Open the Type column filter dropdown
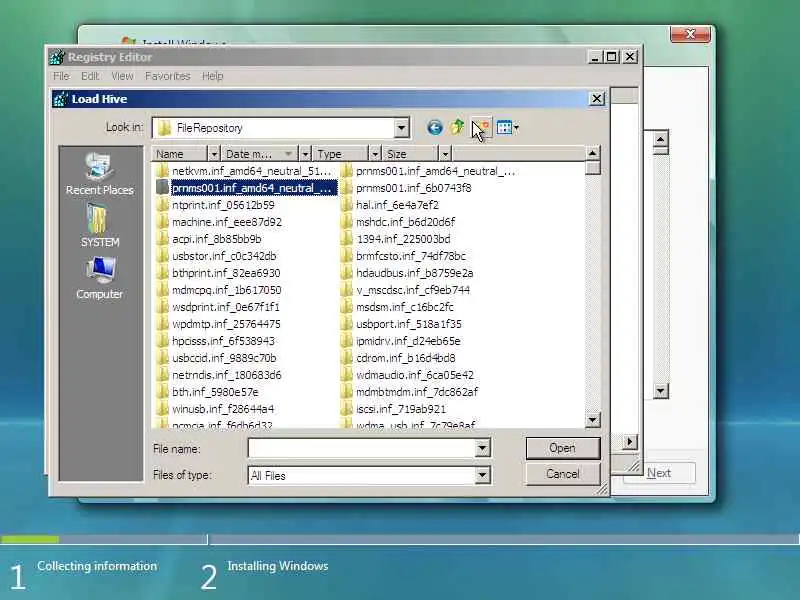 375,154
